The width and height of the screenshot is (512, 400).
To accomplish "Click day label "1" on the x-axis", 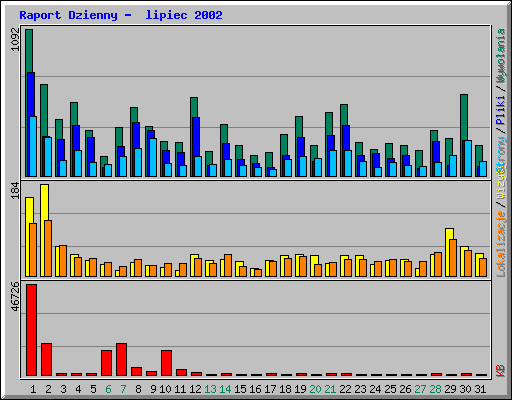I will pyautogui.click(x=33, y=389).
